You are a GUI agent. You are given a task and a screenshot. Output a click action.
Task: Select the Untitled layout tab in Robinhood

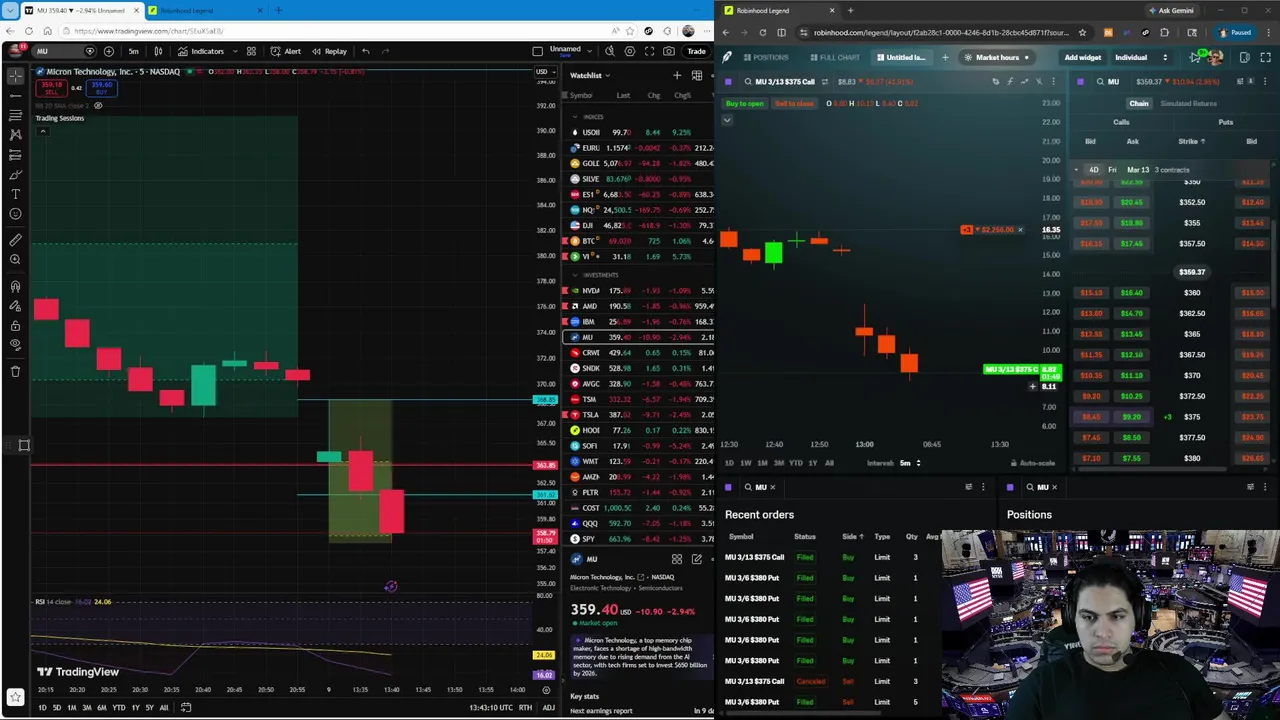[900, 57]
